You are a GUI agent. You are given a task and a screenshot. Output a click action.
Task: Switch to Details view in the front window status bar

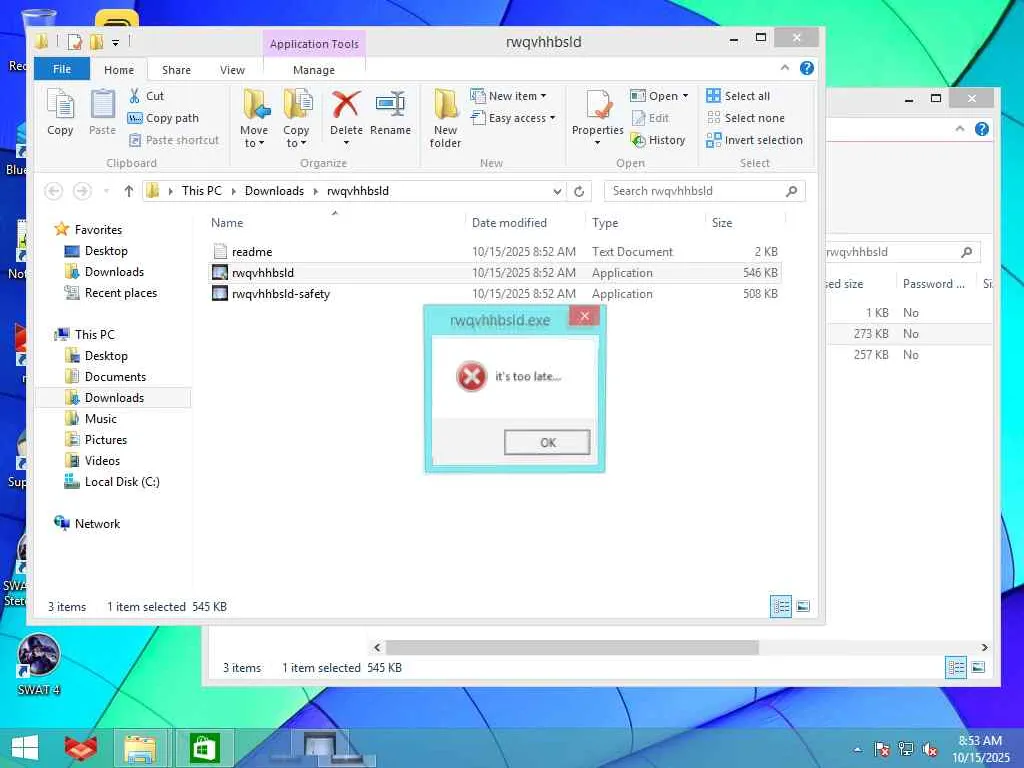(x=781, y=607)
